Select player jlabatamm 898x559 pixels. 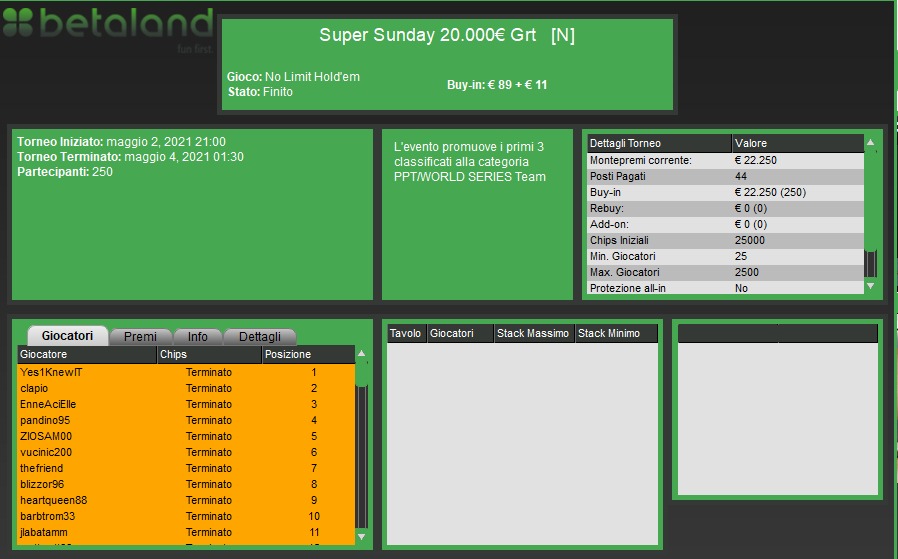point(186,533)
